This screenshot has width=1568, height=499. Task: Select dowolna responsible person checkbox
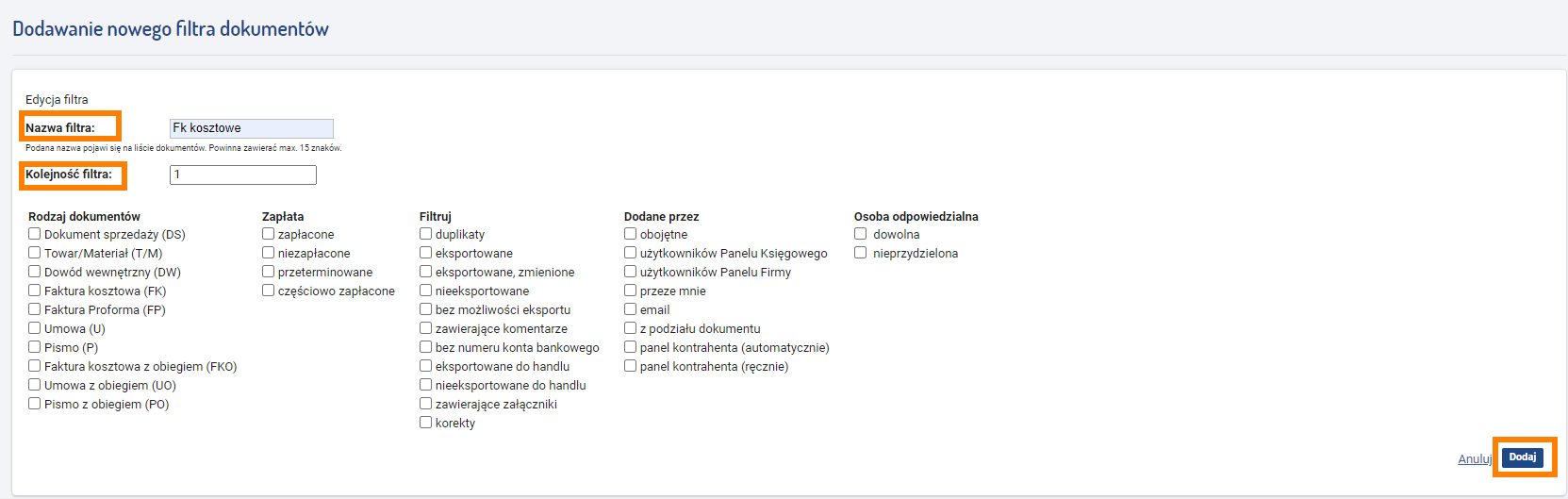tap(861, 234)
